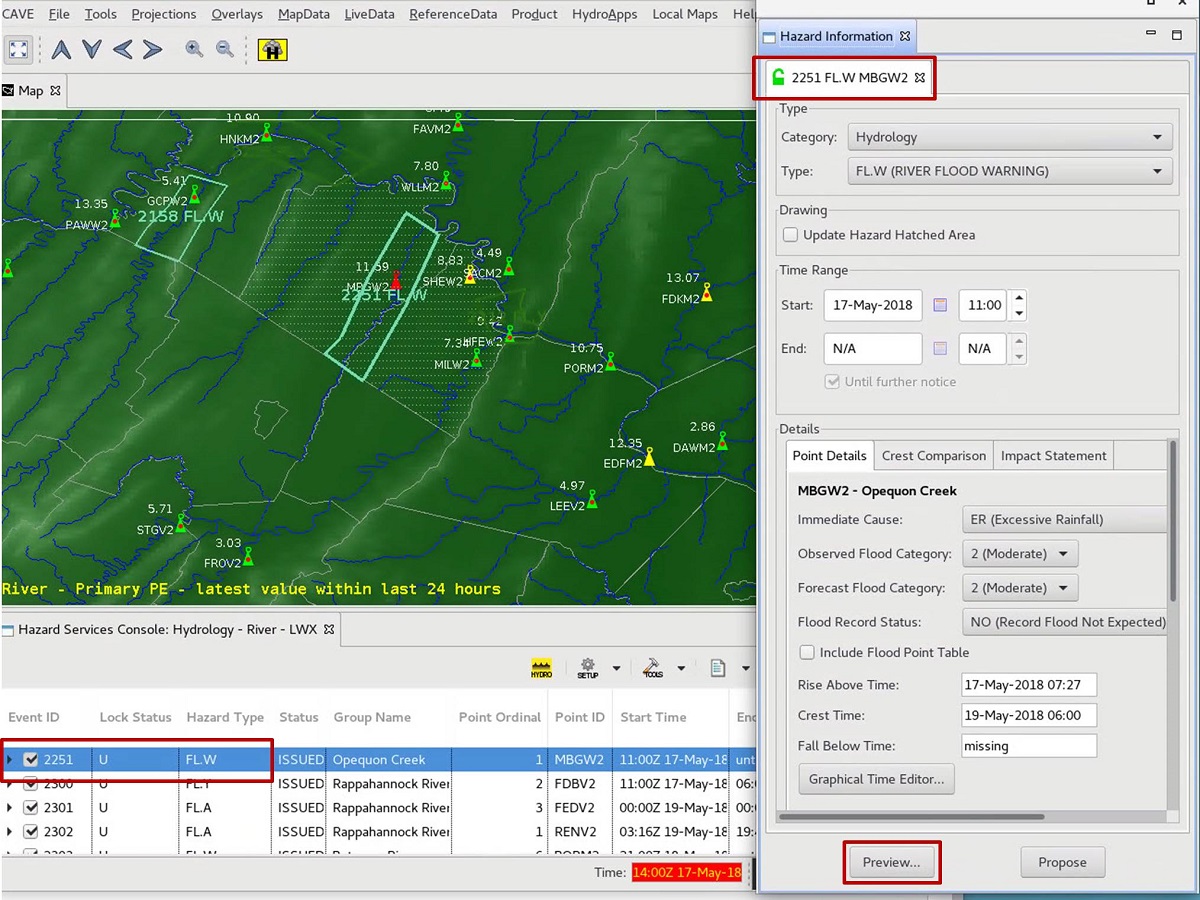
Task: Close the Map tab via its X
Action: coord(55,90)
